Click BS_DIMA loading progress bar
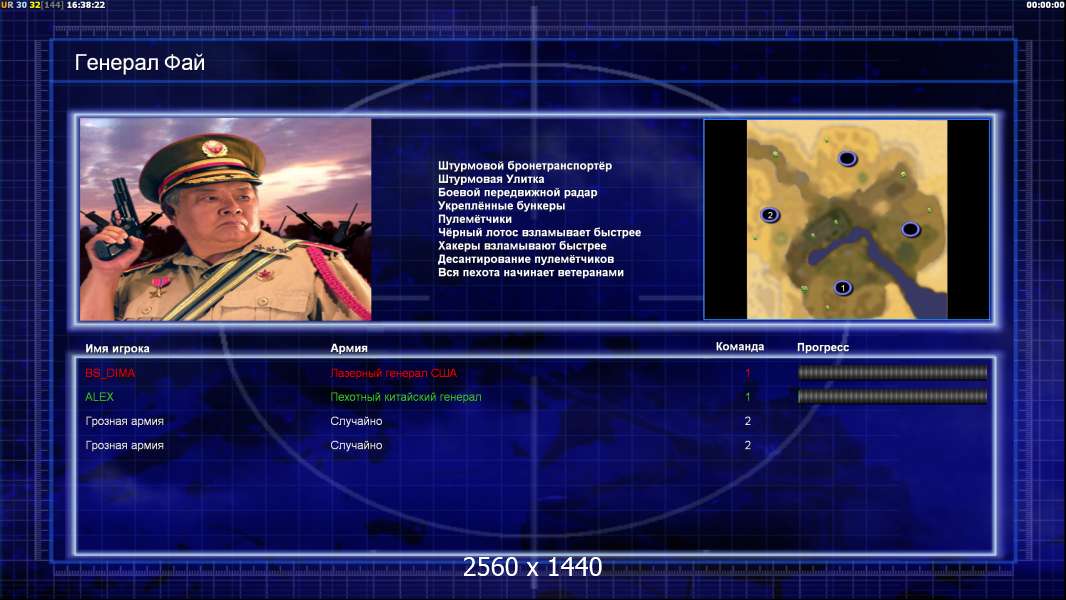Screen dimensions: 1066x600 892,372
